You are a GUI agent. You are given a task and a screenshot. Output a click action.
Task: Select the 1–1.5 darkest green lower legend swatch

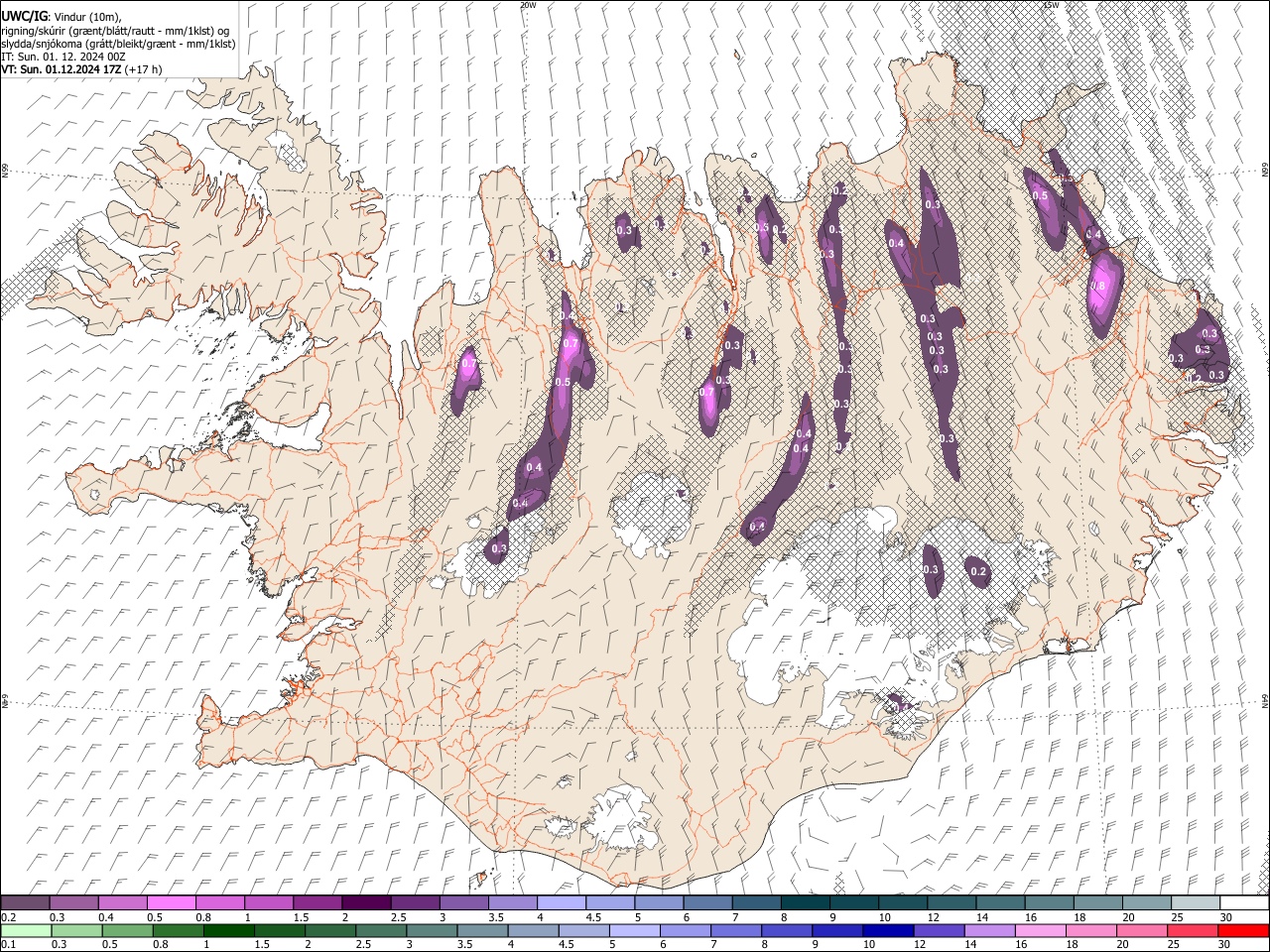pyautogui.click(x=226, y=930)
